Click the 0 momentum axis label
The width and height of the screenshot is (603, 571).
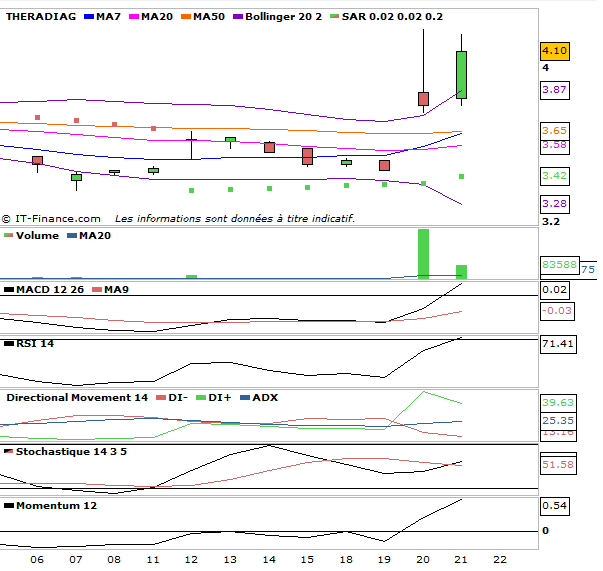545,531
